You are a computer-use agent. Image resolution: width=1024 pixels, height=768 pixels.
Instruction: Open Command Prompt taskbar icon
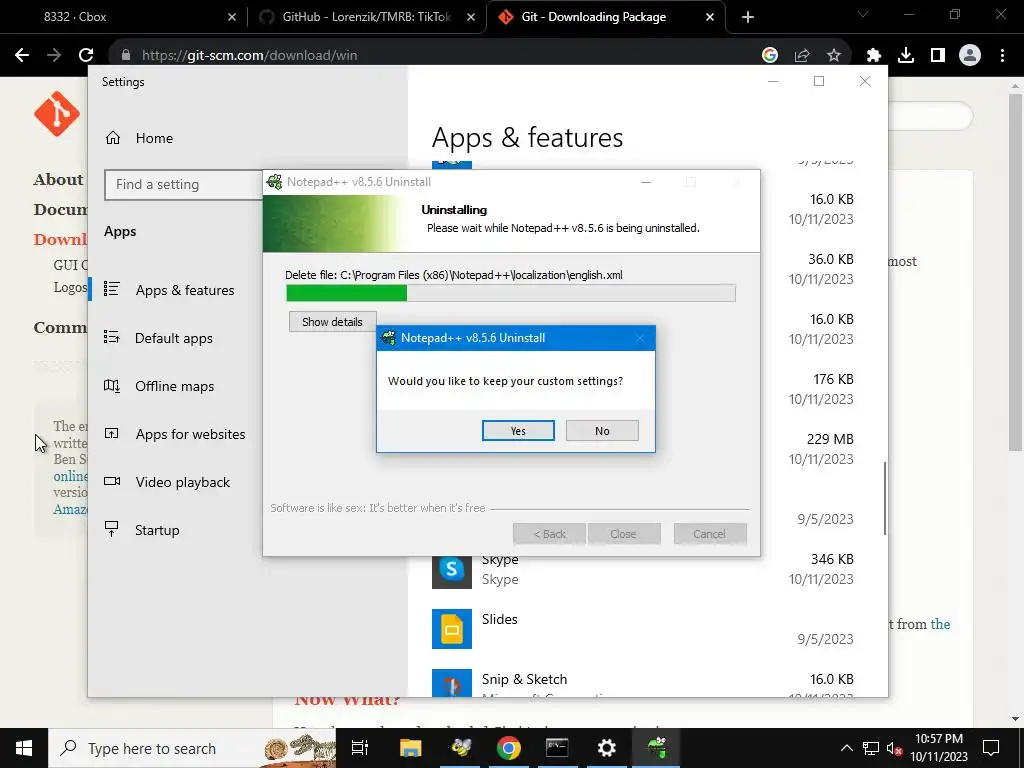557,748
